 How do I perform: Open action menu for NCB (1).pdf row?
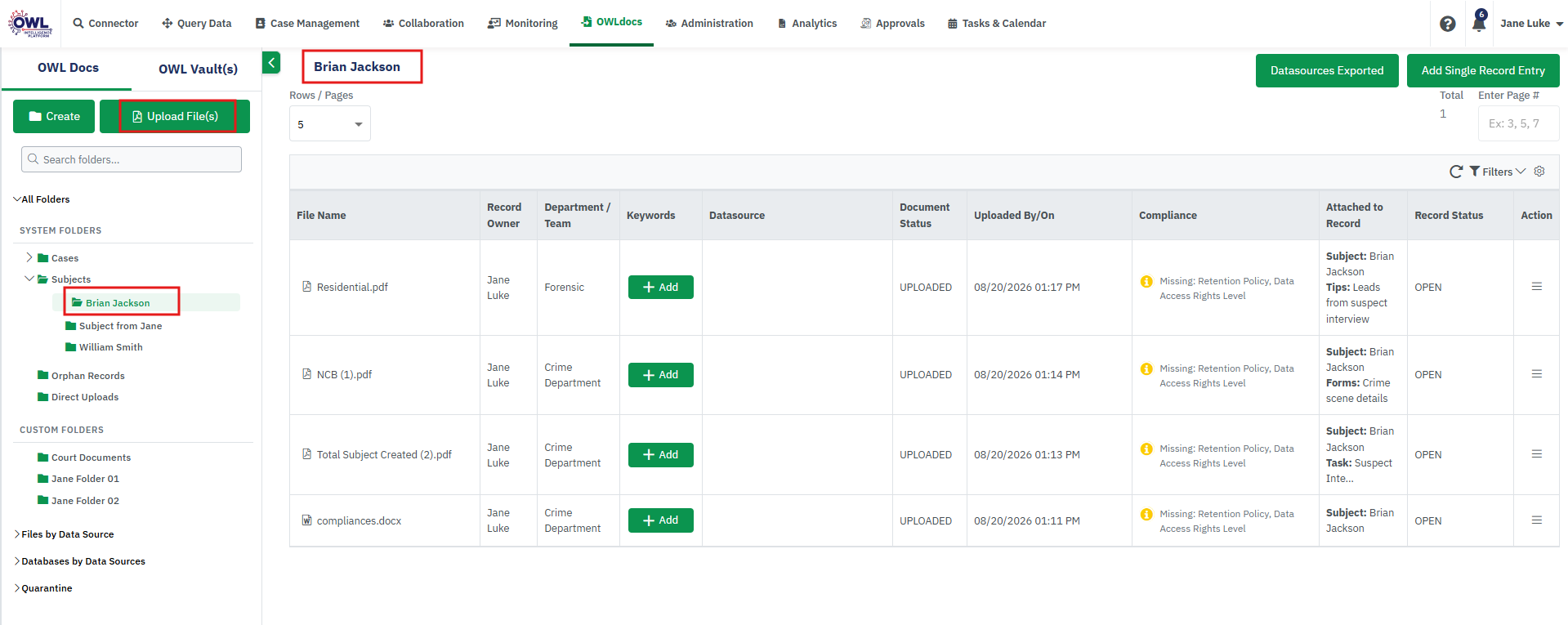[1536, 374]
